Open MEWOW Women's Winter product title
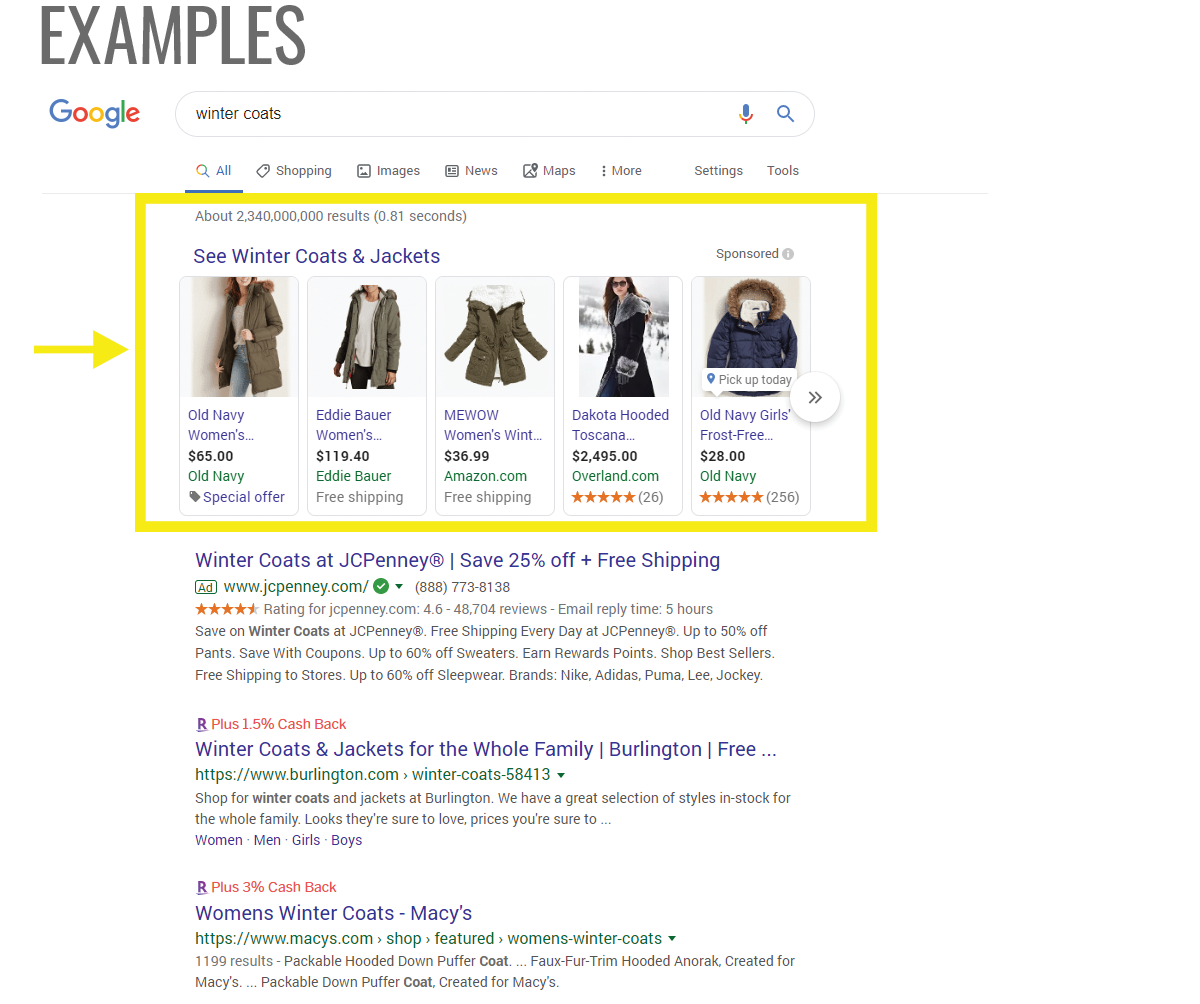Image resolution: width=1200 pixels, height=1004 pixels. click(x=493, y=425)
